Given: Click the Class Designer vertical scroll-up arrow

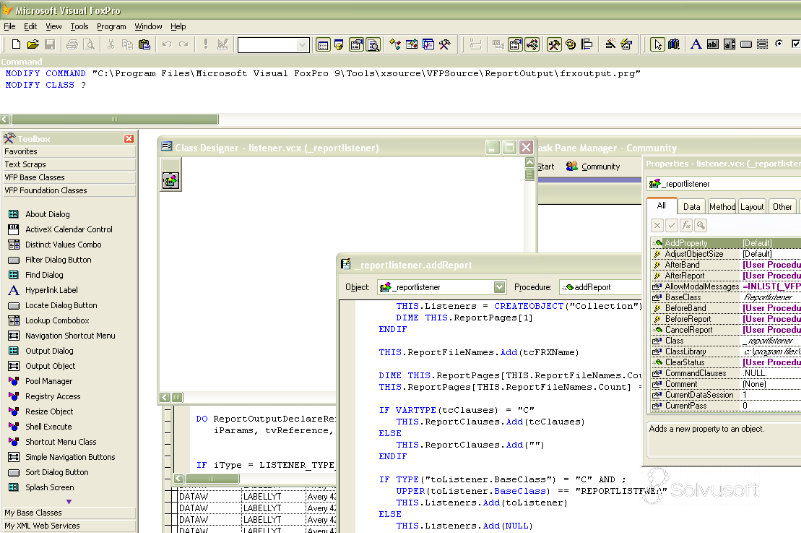Looking at the screenshot, I should (x=530, y=162).
